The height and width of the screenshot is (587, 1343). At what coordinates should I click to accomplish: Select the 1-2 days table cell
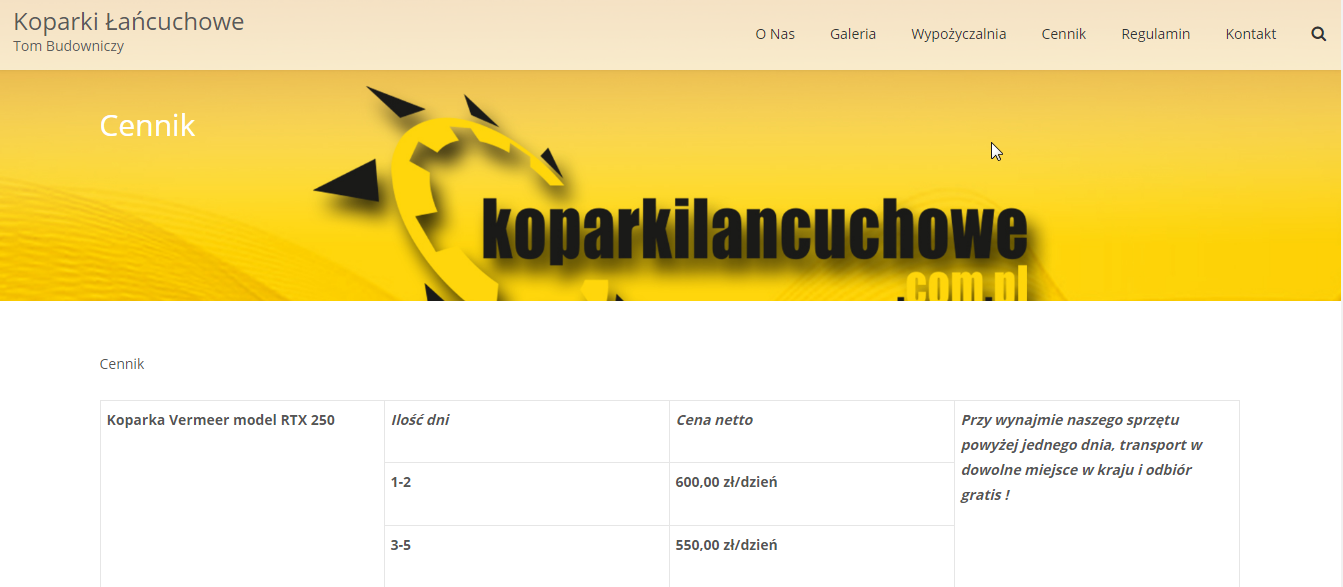(x=527, y=494)
